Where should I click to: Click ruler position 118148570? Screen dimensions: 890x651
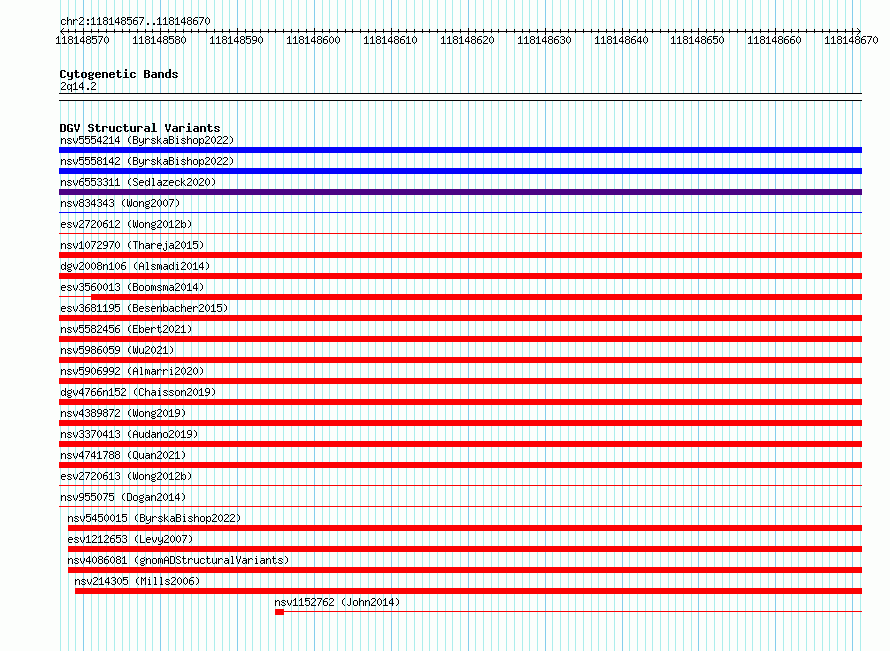[x=82, y=40]
